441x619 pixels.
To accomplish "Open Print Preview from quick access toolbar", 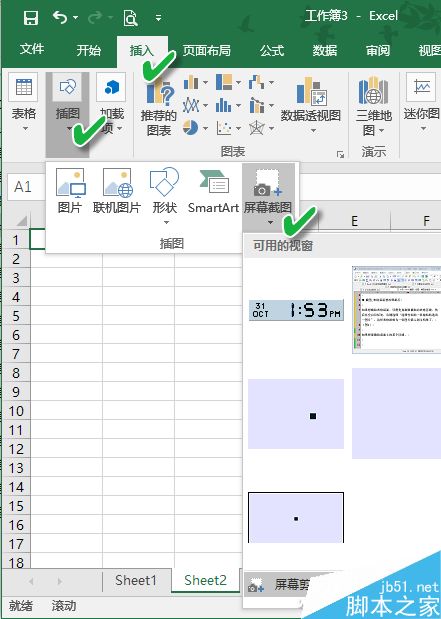I will coord(131,18).
